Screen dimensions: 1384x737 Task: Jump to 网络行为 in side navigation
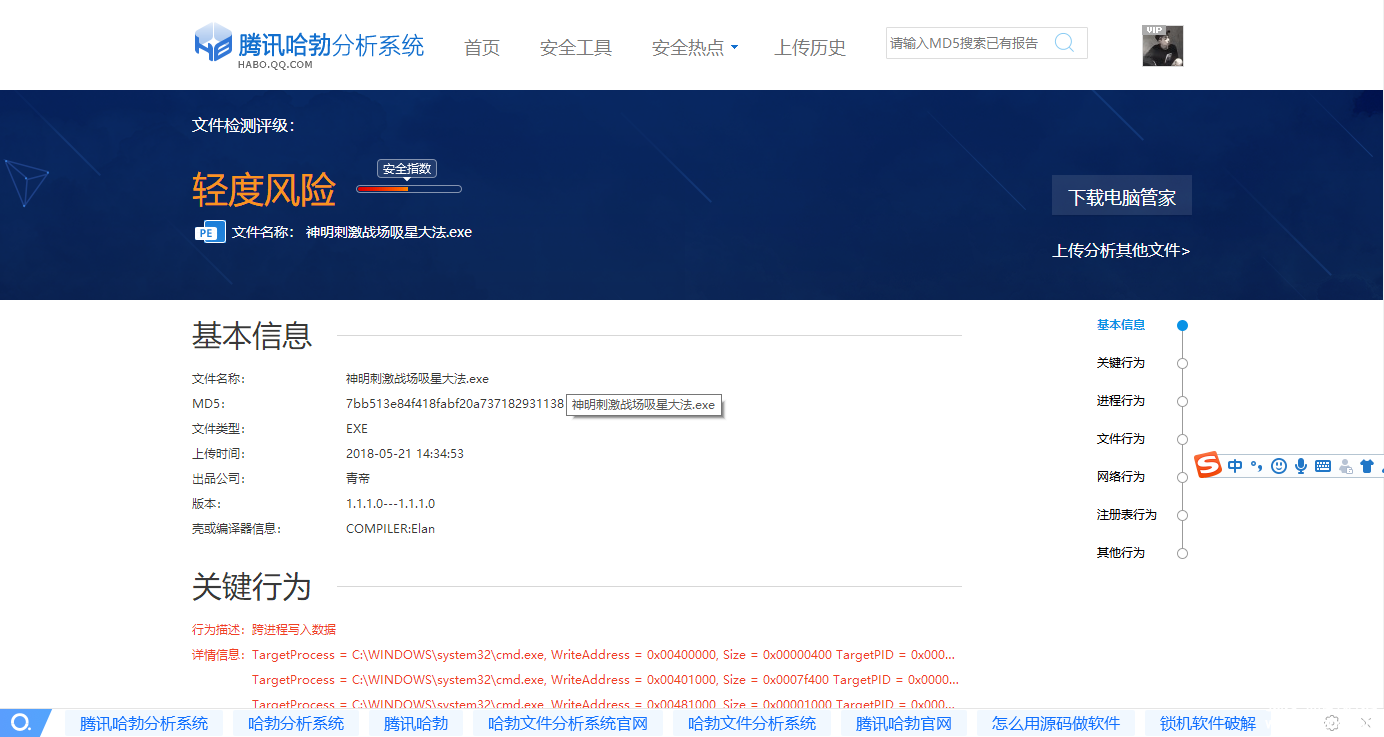1121,477
